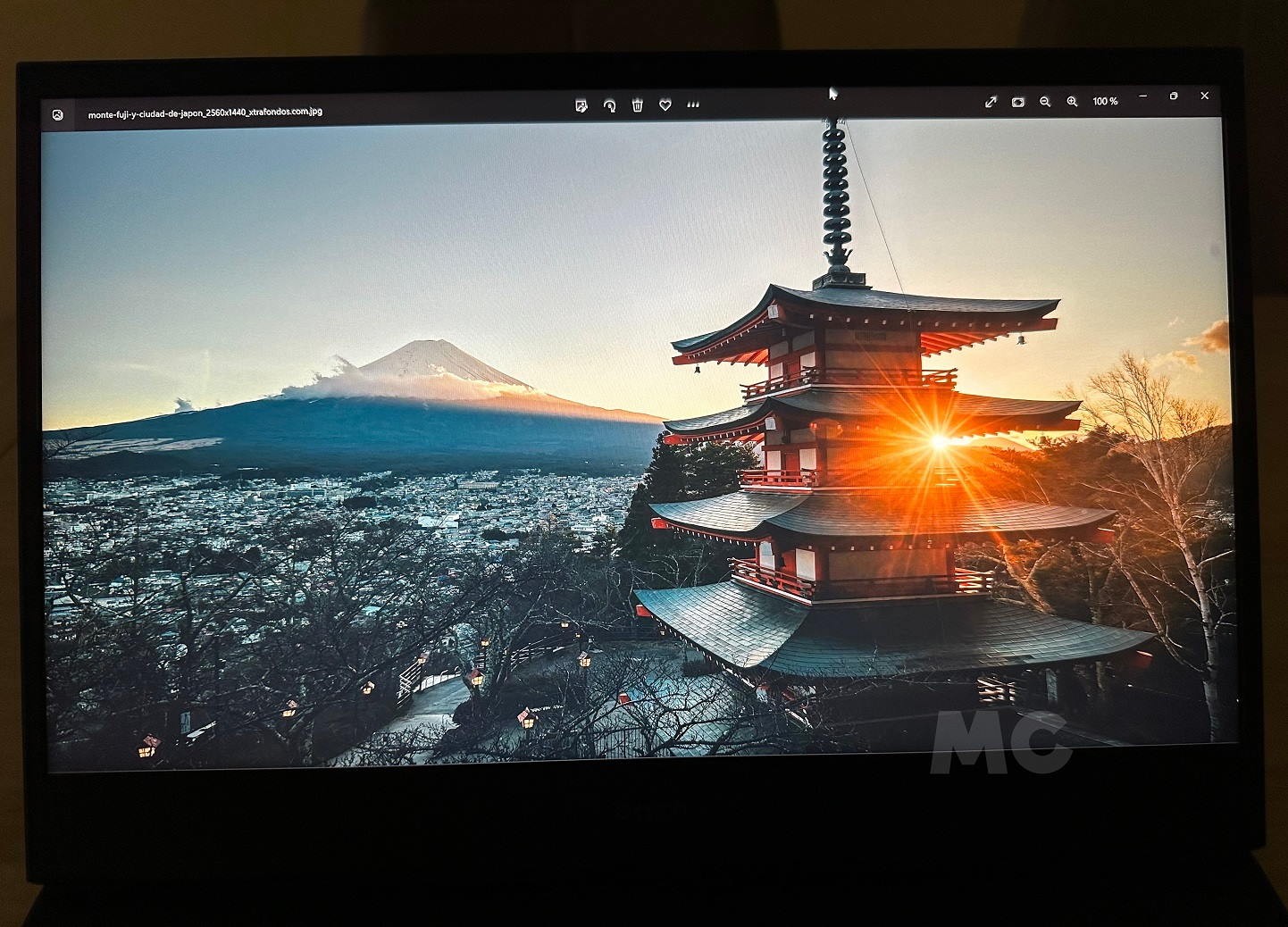Image resolution: width=1288 pixels, height=927 pixels.
Task: Click the monte-fuji-y-ciudad-de-japon file name
Action: point(205,113)
